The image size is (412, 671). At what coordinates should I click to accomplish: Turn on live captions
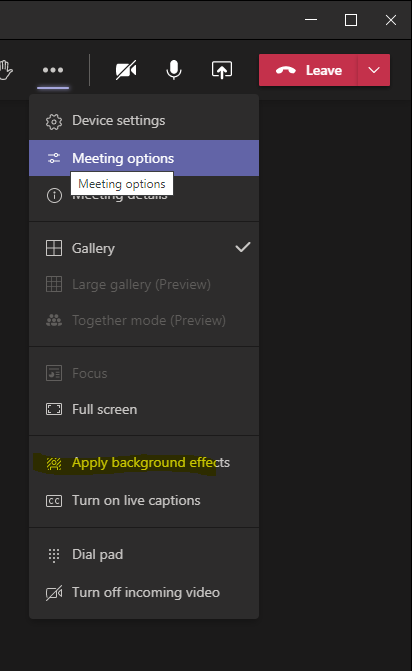pyautogui.click(x=144, y=500)
